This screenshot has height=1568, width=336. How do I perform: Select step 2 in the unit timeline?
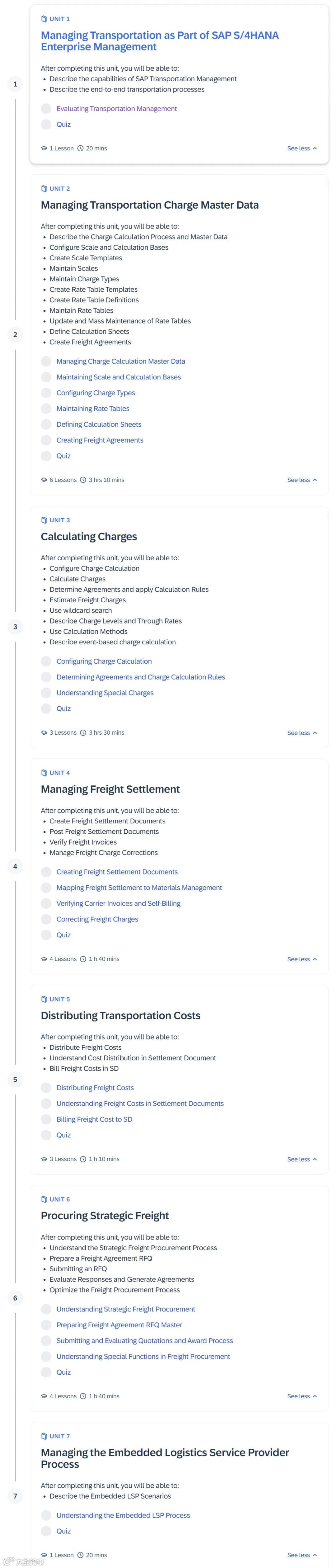[15, 334]
